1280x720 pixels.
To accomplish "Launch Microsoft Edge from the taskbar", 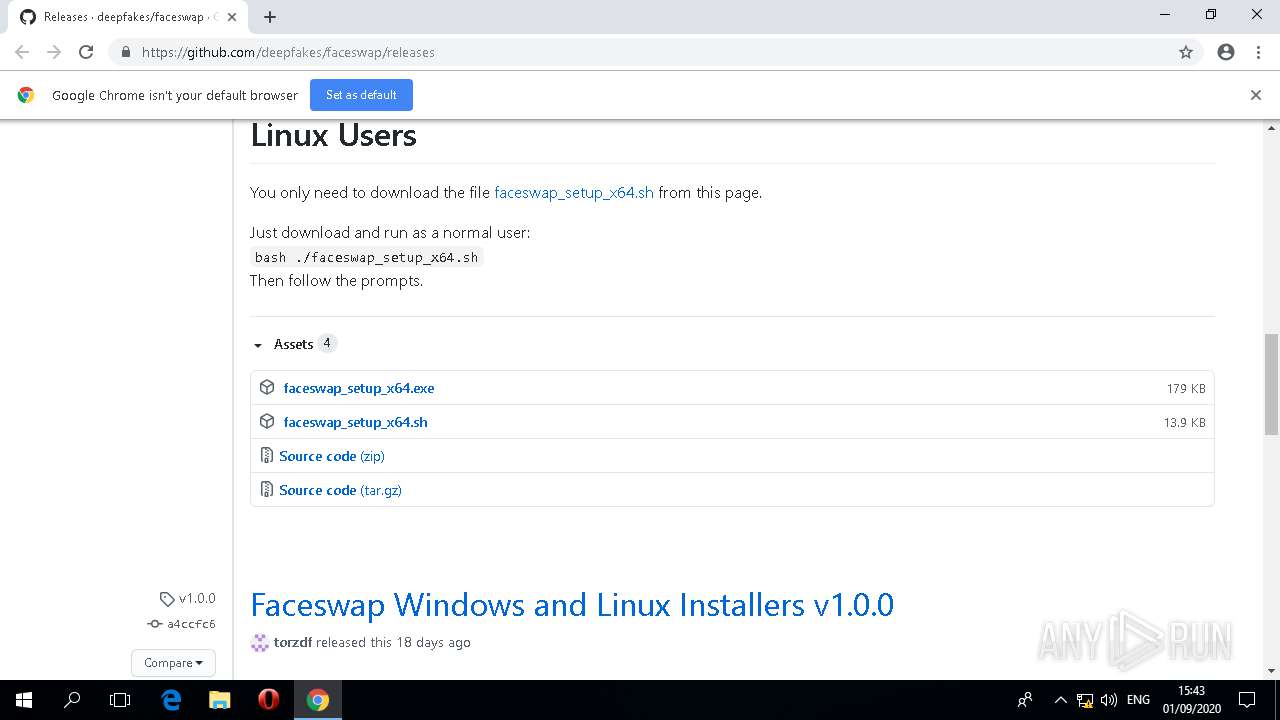I will point(171,700).
